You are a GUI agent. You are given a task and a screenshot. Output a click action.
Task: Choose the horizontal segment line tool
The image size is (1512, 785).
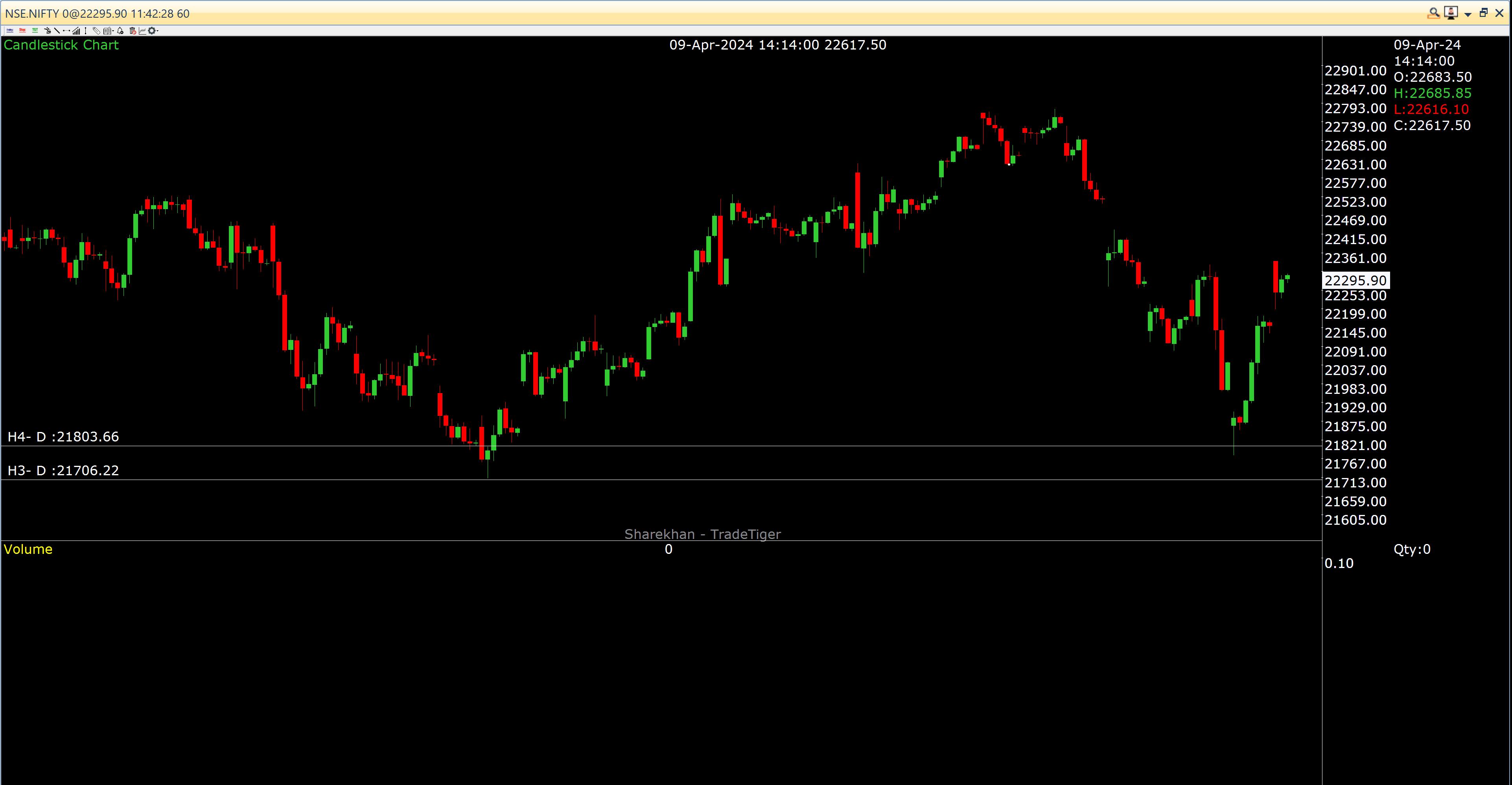[x=66, y=31]
